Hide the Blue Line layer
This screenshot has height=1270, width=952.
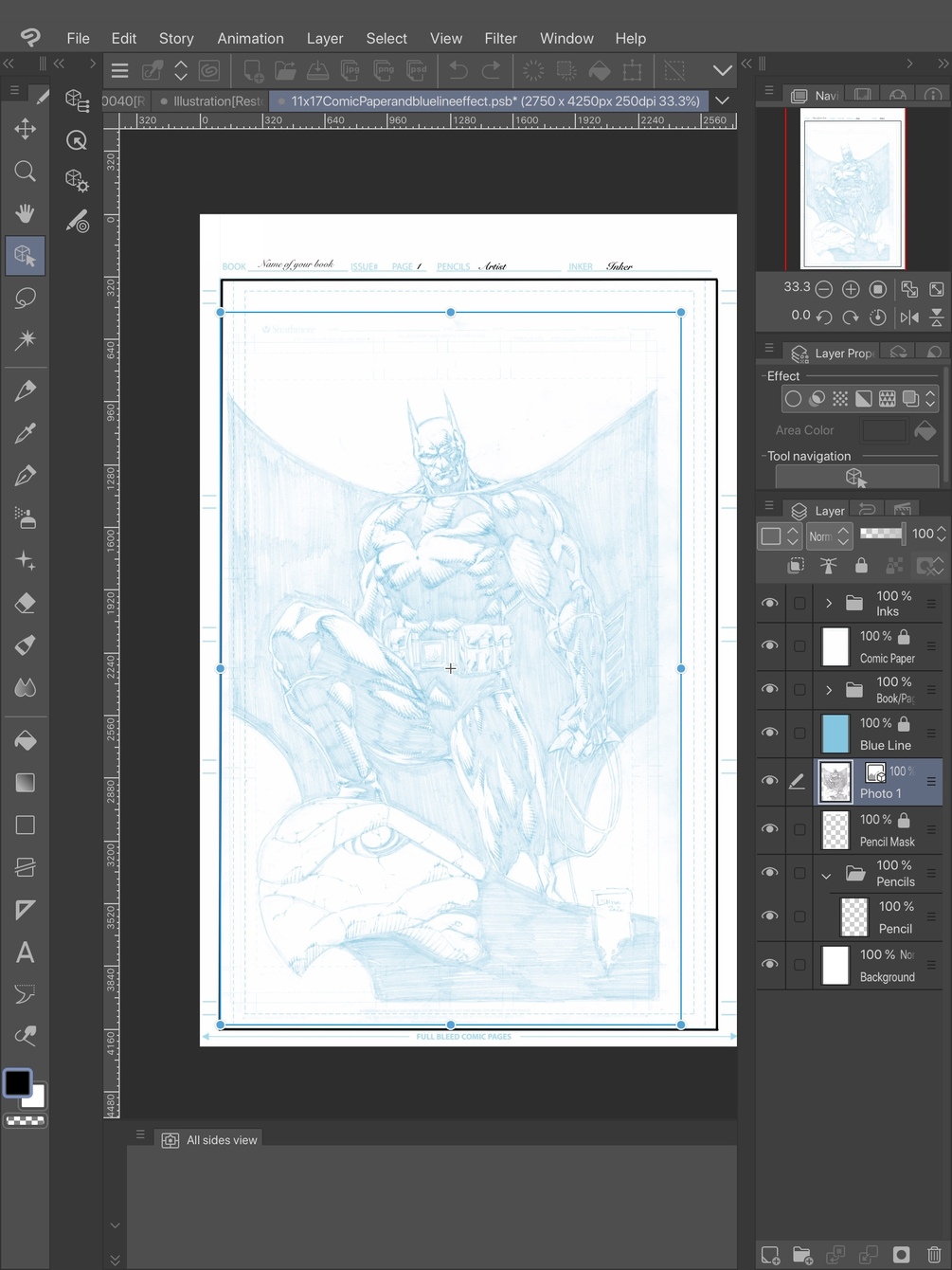pyautogui.click(x=770, y=733)
